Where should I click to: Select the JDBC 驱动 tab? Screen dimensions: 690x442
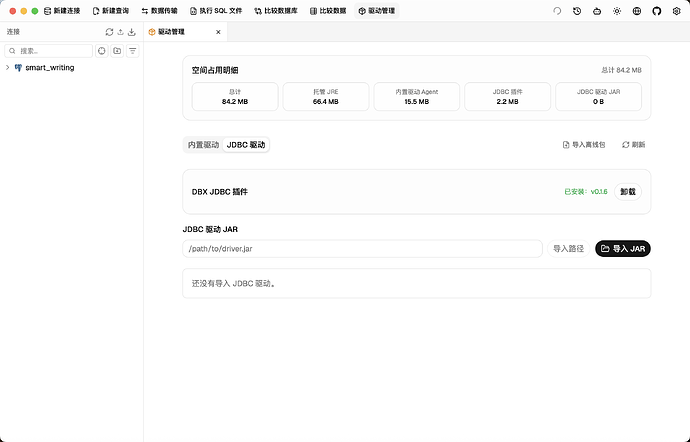point(246,145)
